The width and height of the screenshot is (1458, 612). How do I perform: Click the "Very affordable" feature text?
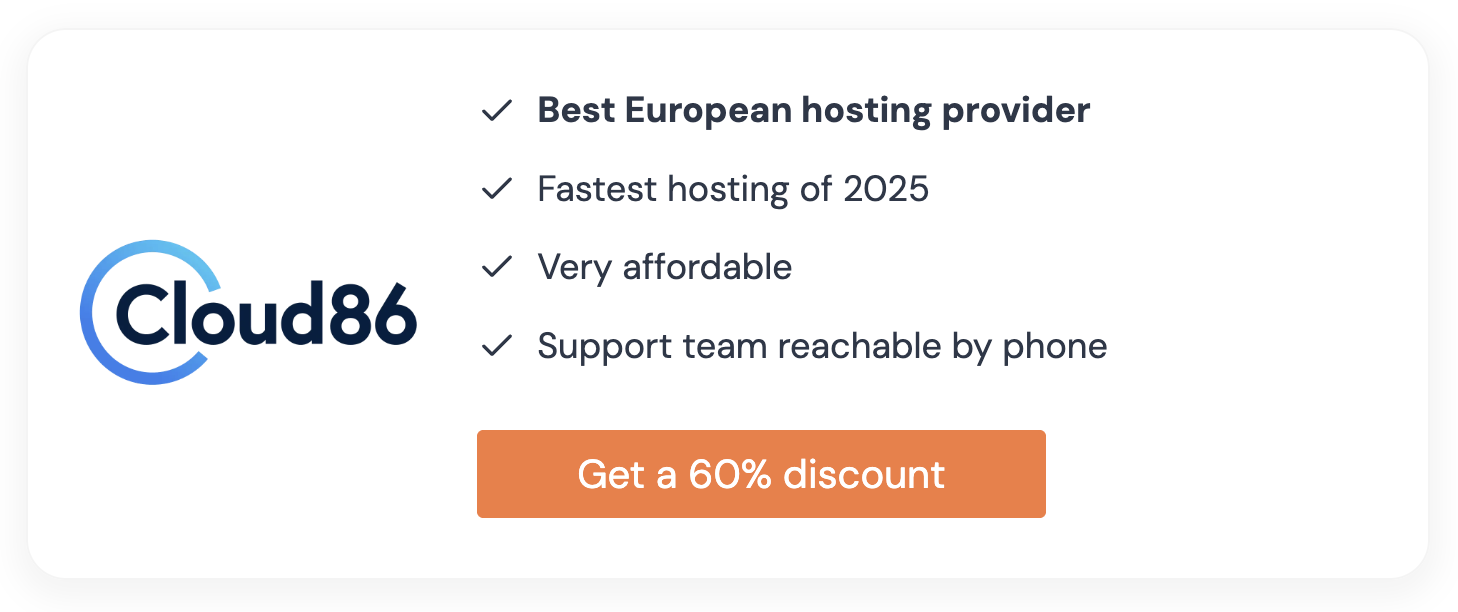(664, 267)
